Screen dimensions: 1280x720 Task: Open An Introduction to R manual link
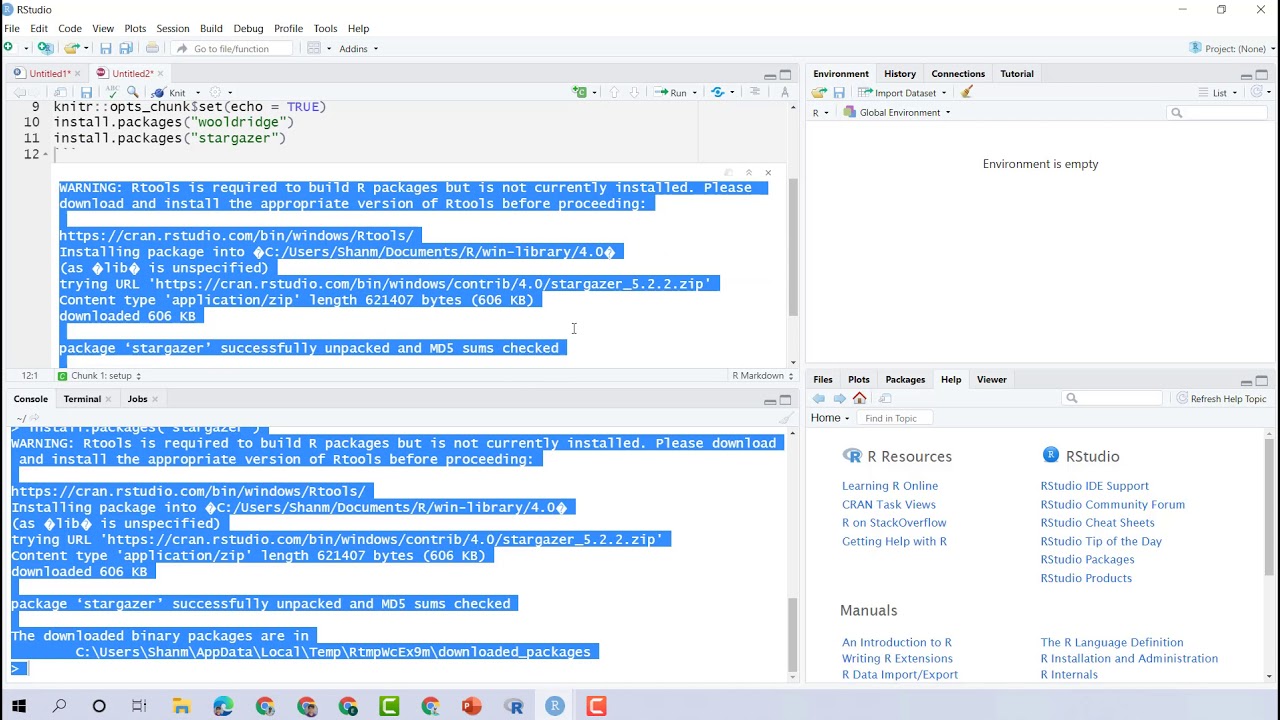[x=897, y=643]
